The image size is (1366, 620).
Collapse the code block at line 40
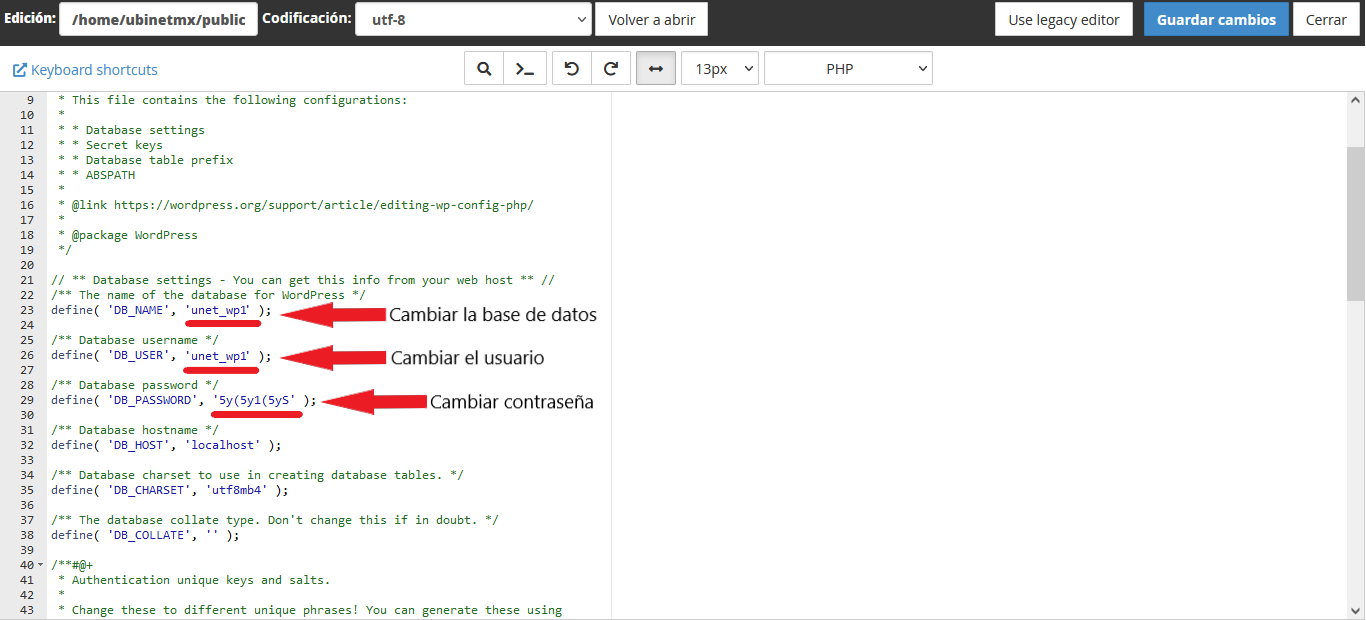tap(40, 566)
